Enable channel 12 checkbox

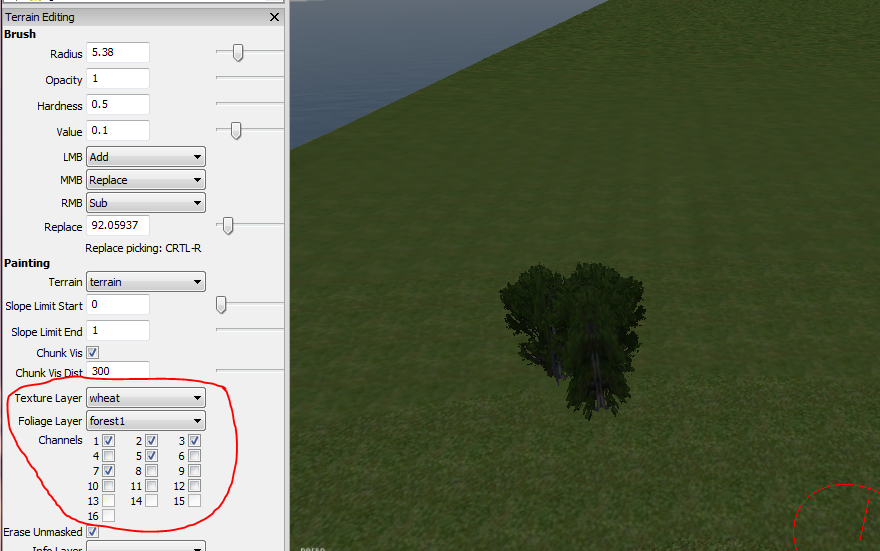(194, 486)
